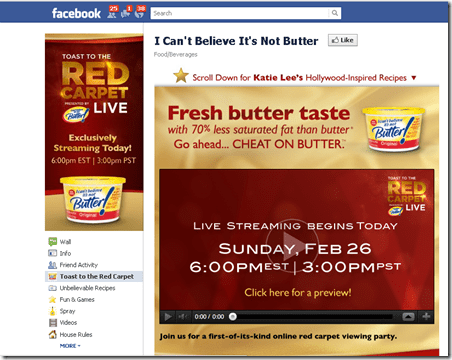The image size is (452, 360).
Task: Open the Videos tab
Action: [68, 323]
